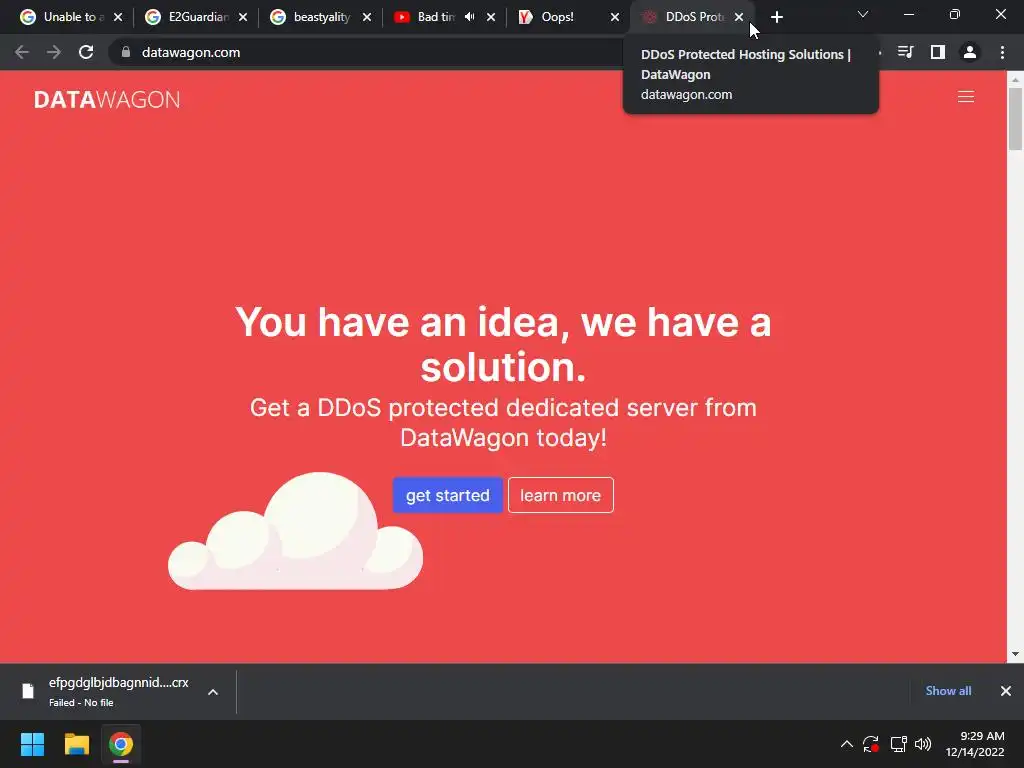Open the Chrome profile menu
The image size is (1024, 768).
970,52
